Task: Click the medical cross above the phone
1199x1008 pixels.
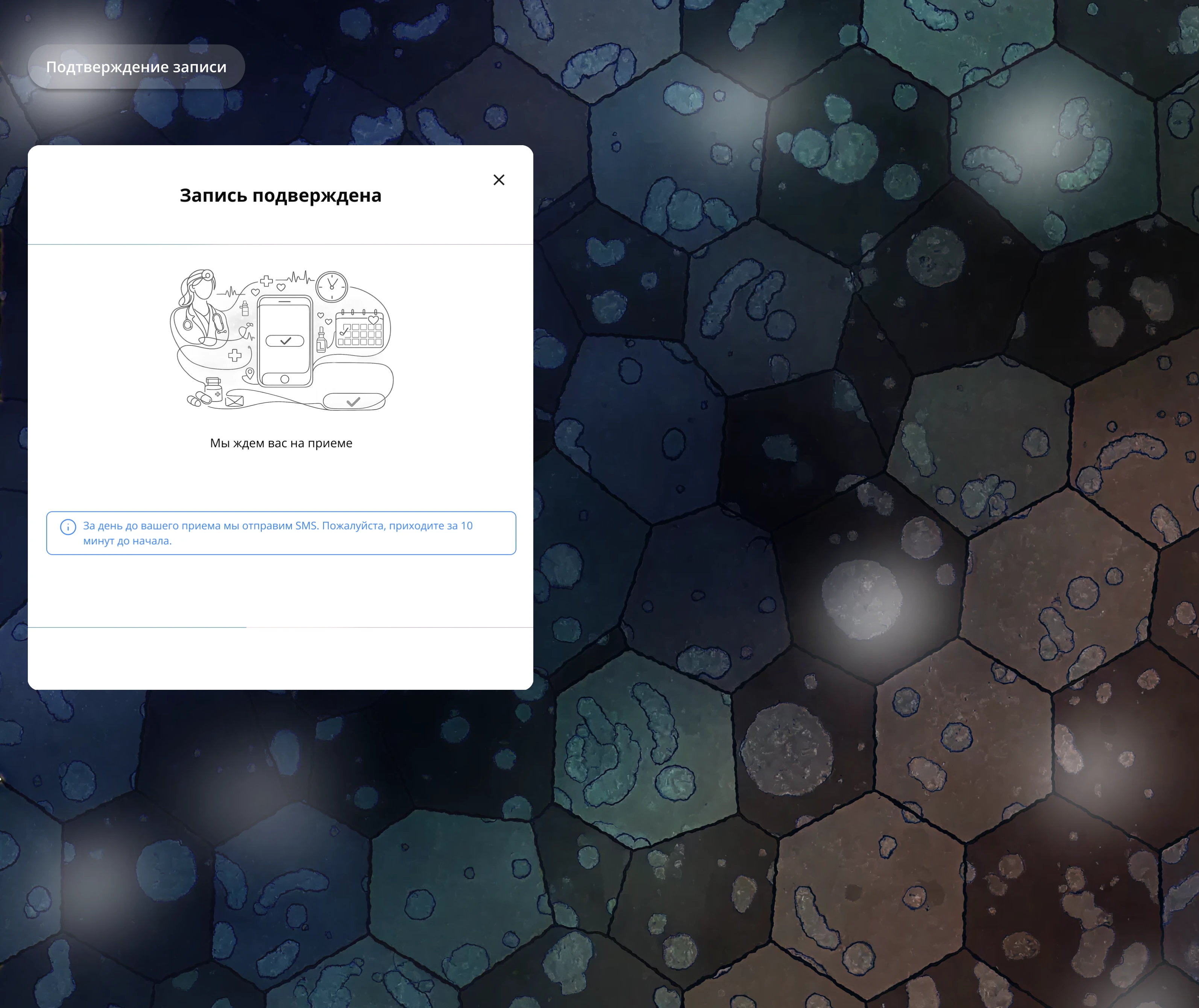Action: point(266,281)
